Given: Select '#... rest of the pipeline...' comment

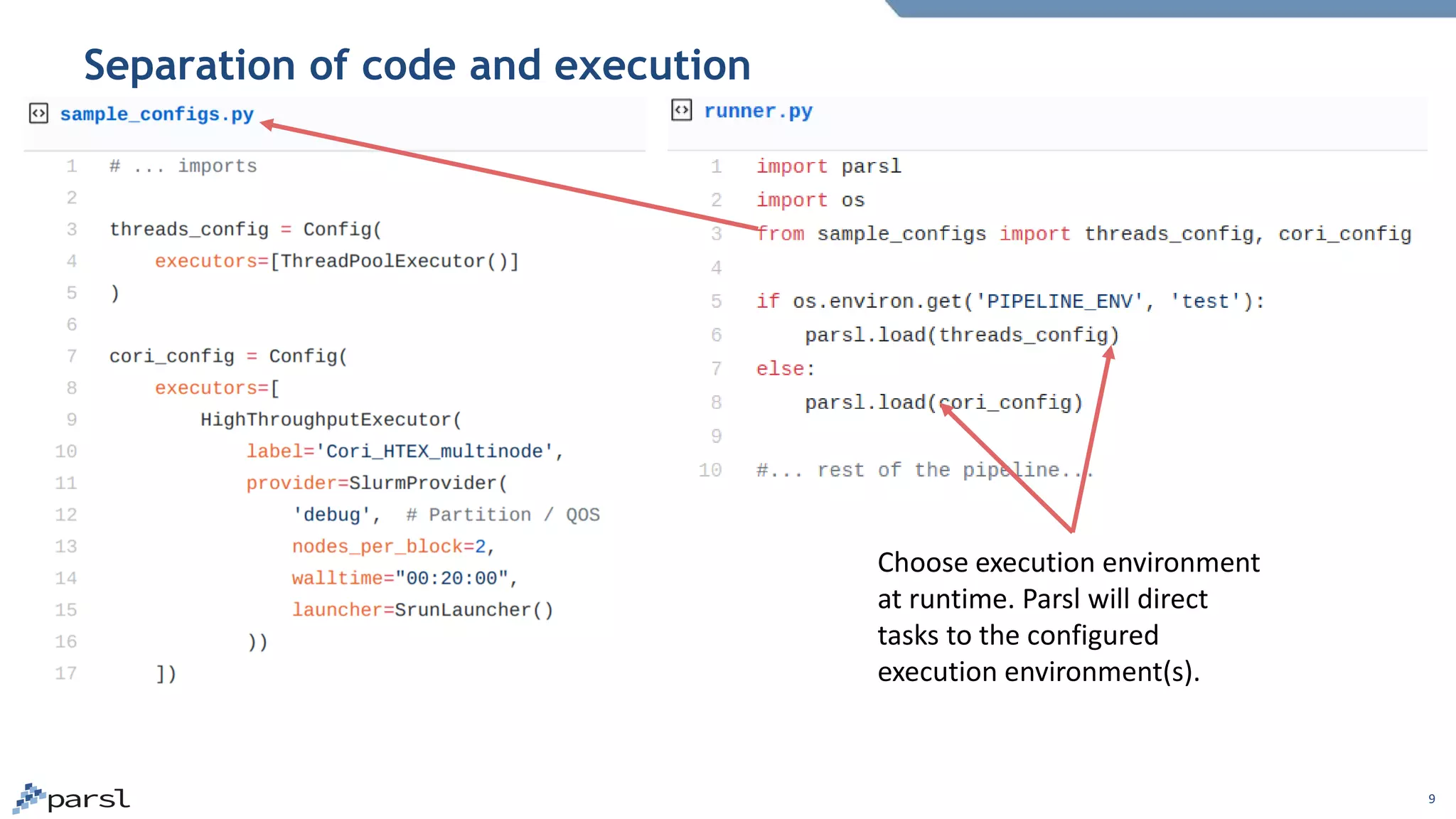Looking at the screenshot, I should click(x=924, y=470).
